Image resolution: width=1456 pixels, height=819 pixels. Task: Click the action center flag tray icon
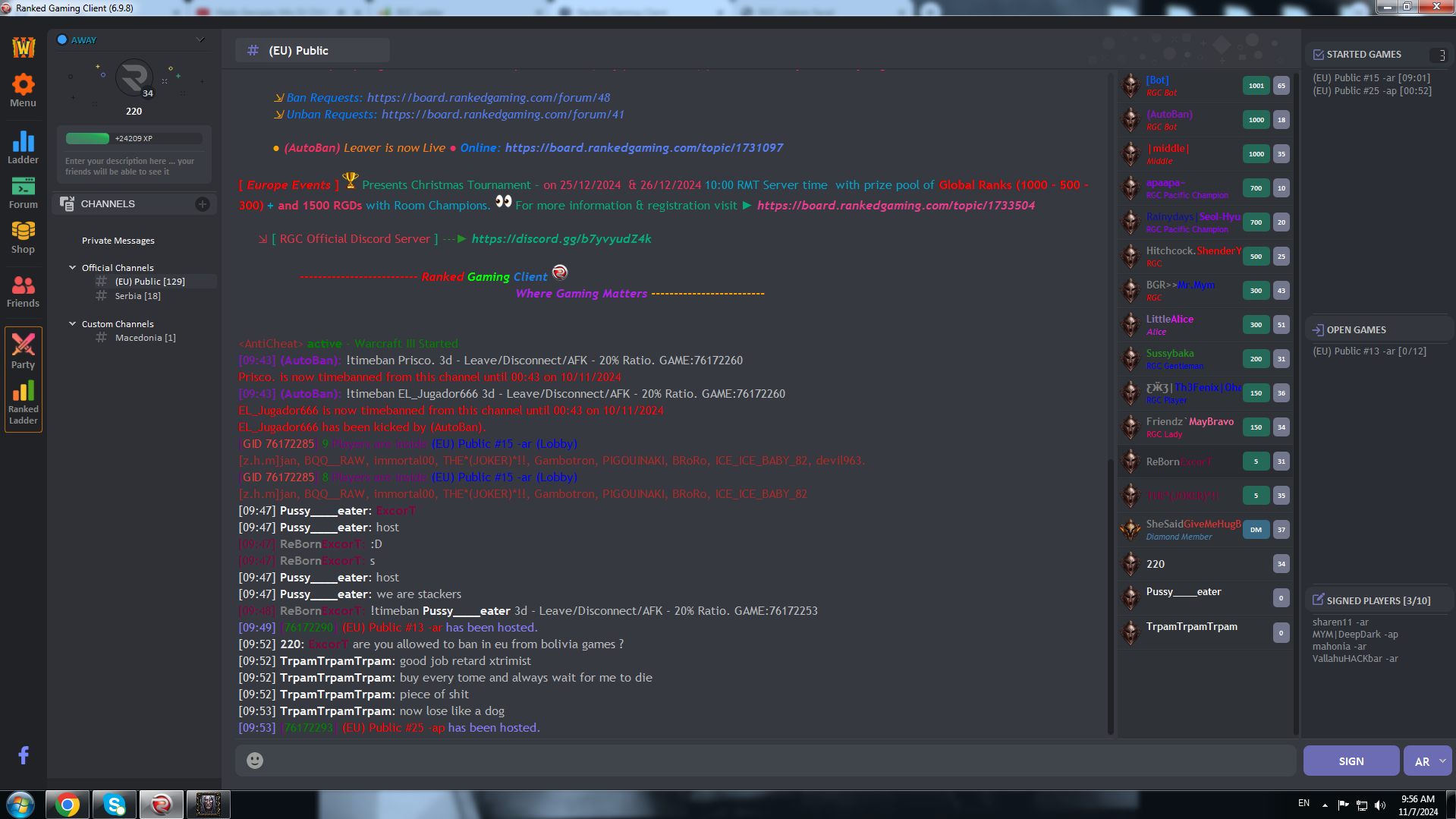pyautogui.click(x=1343, y=805)
